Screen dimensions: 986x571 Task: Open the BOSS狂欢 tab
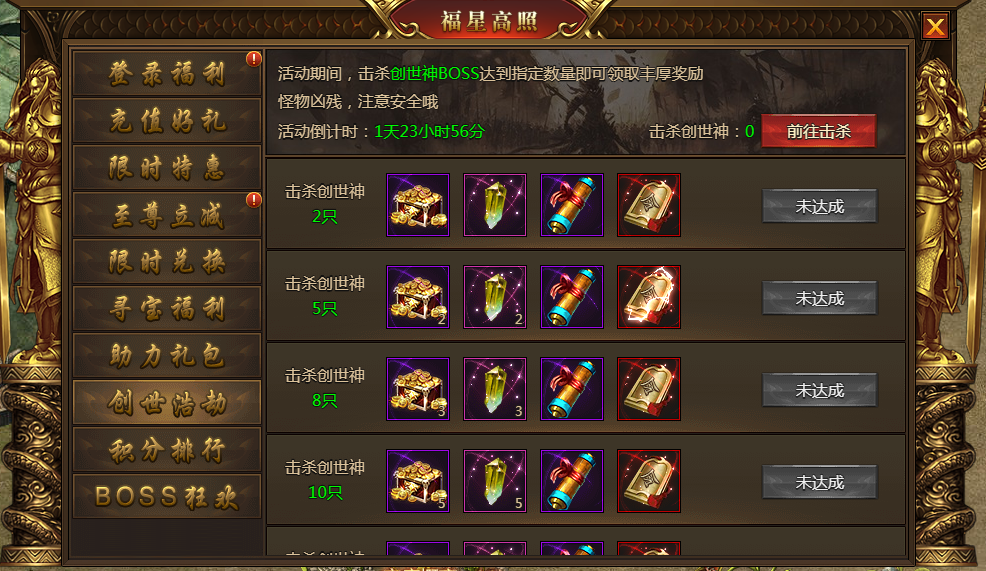point(167,496)
